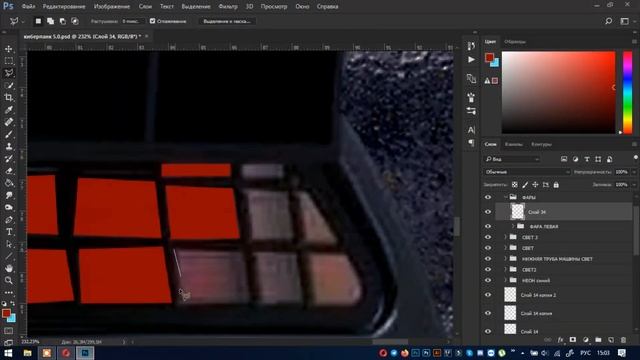Open the layer filter kind dropdown
Image resolution: width=640 pixels, height=360 pixels.
(x=512, y=159)
